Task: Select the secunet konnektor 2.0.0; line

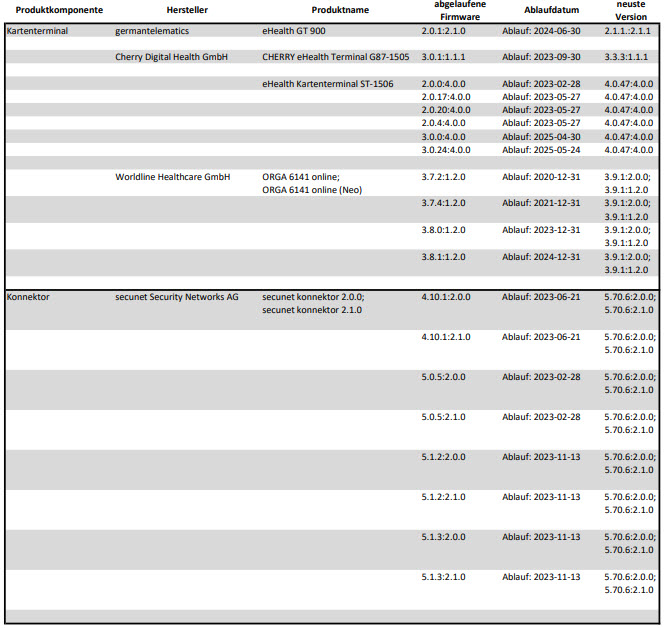Action: [313, 297]
